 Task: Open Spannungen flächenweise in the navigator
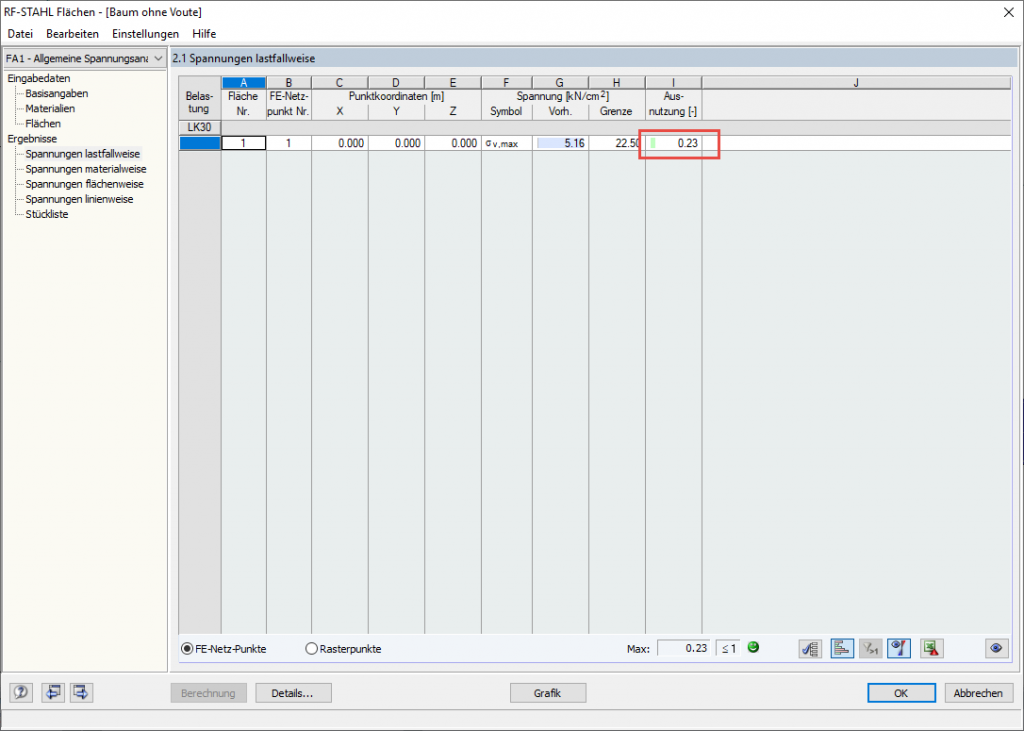coord(84,184)
